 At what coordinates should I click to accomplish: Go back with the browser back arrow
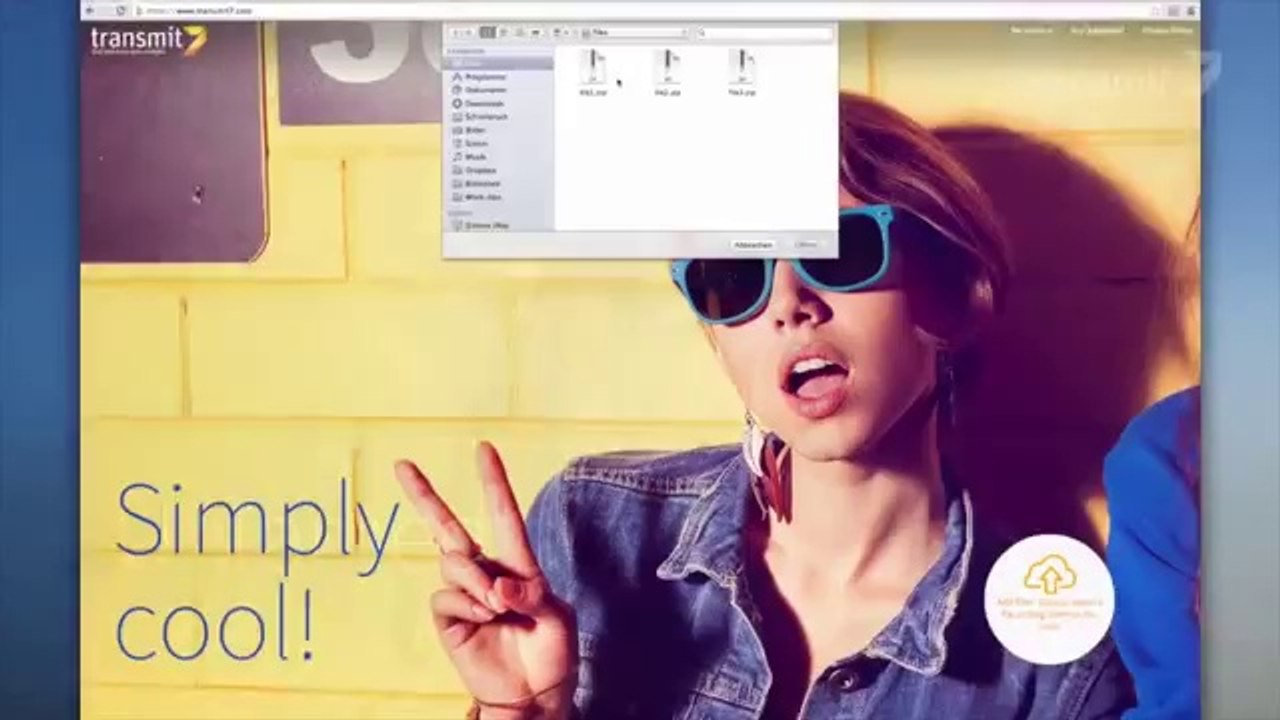point(89,10)
